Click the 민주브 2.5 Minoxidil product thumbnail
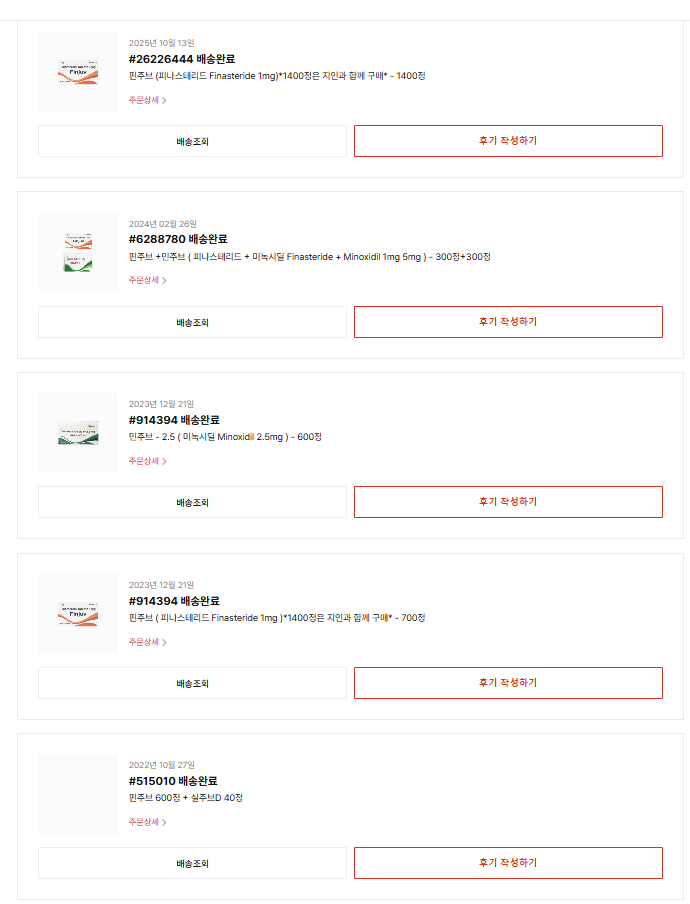The image size is (690, 904). pos(77,433)
